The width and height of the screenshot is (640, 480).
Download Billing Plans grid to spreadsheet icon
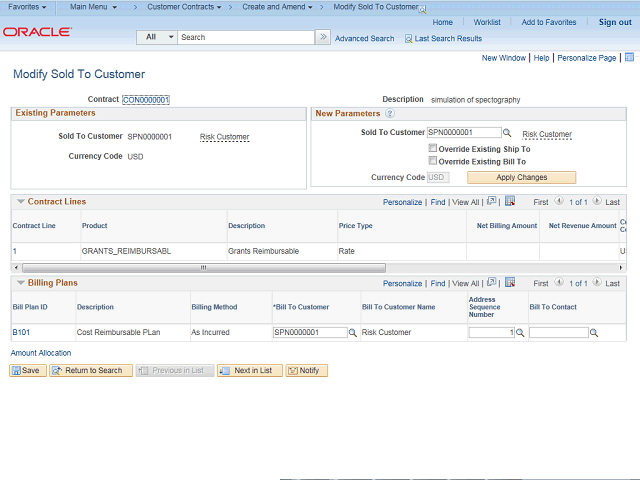coord(510,282)
